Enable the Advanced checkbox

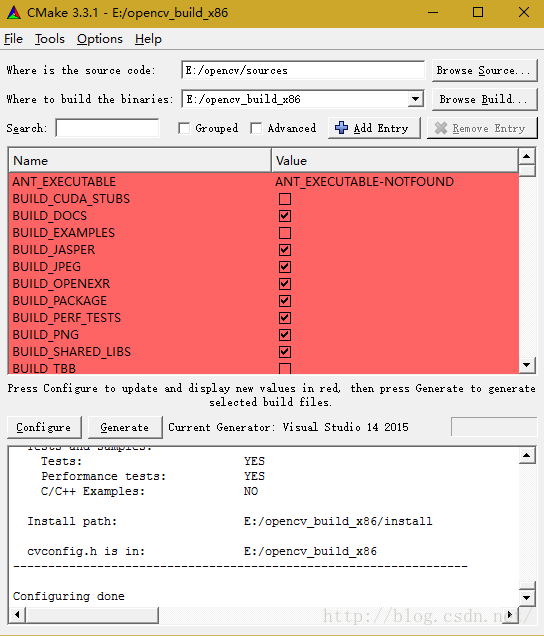pyautogui.click(x=256, y=128)
